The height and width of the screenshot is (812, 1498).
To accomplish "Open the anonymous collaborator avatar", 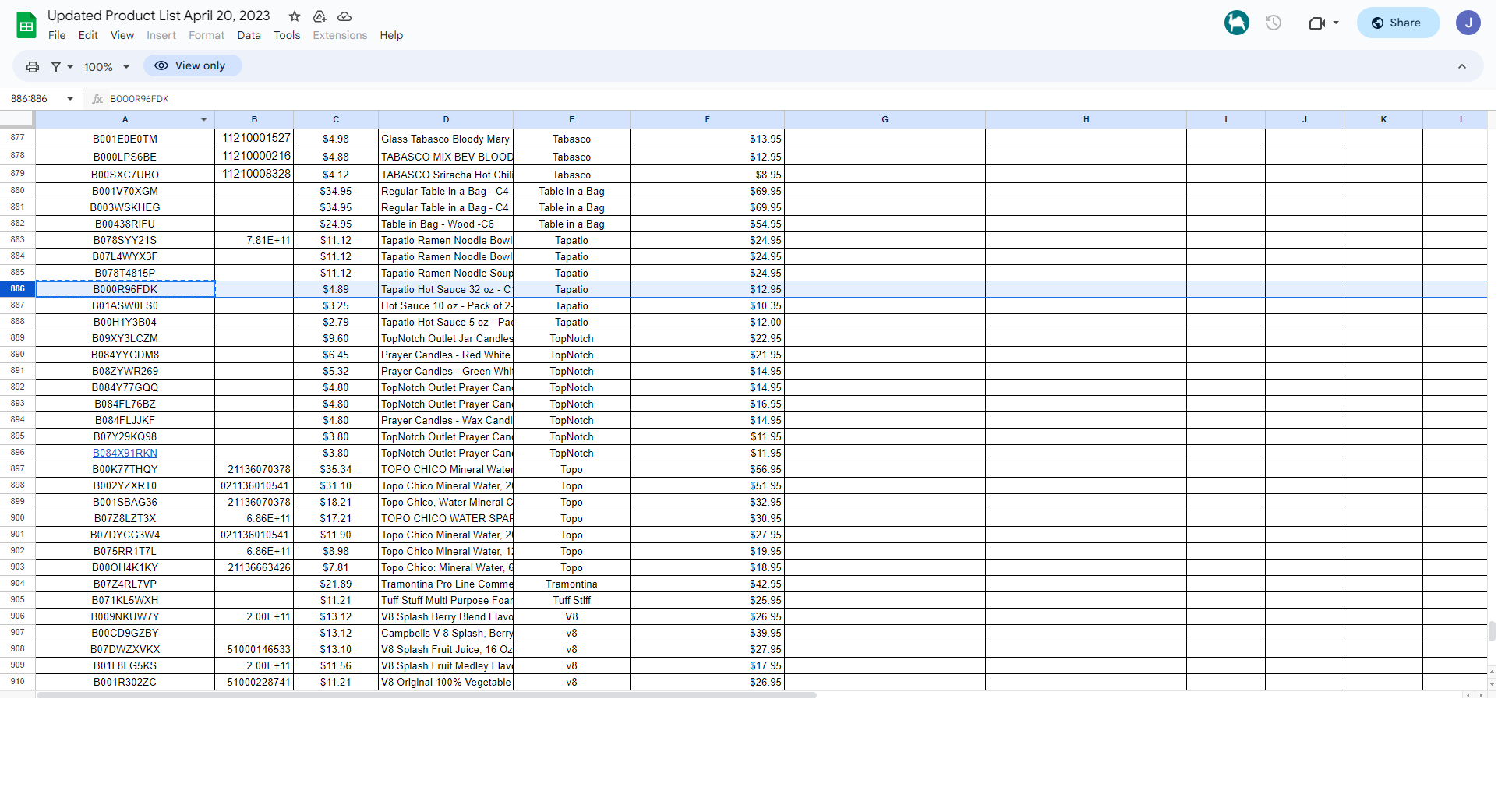I will click(x=1237, y=23).
